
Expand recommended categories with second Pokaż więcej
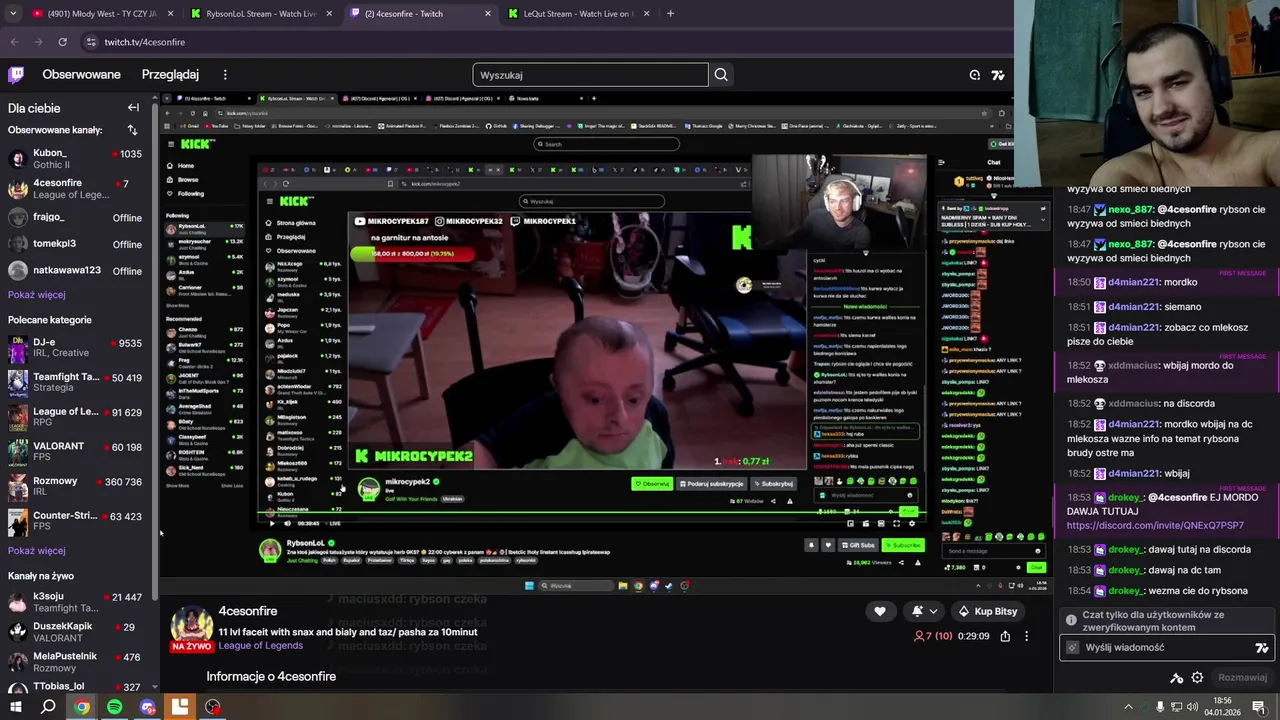tap(37, 551)
